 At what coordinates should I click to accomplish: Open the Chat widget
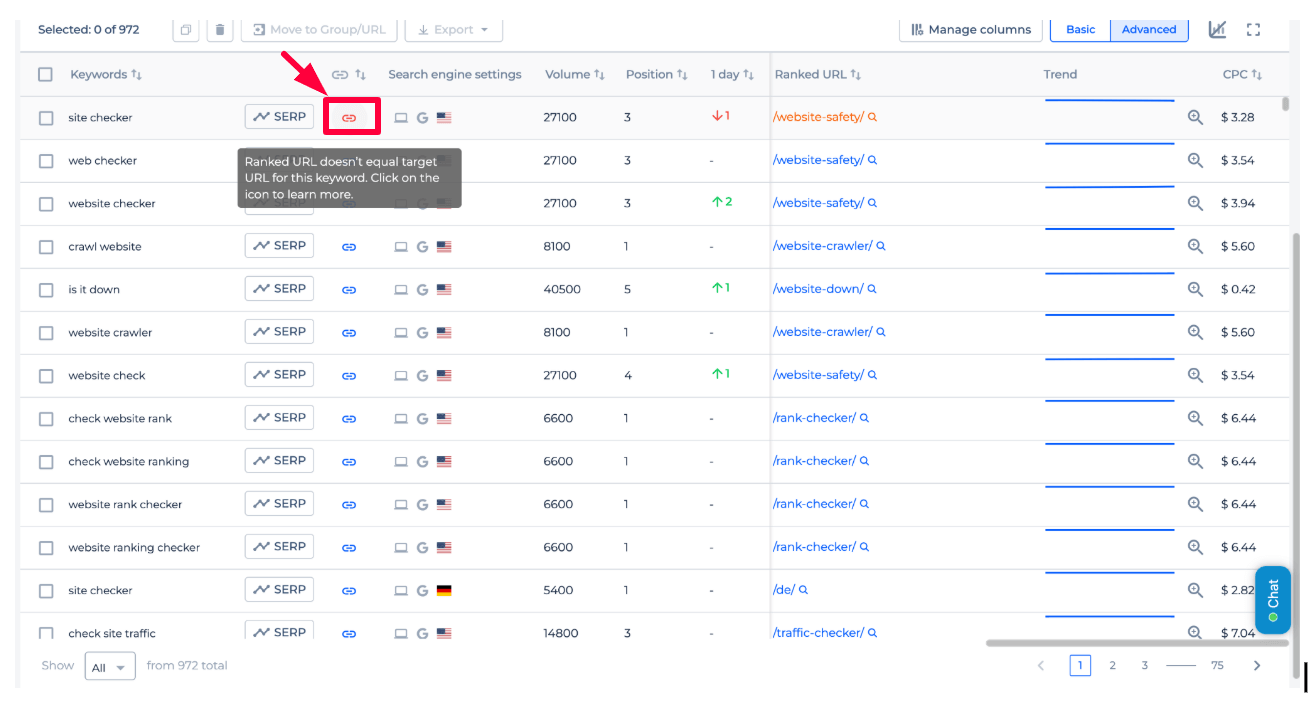pyautogui.click(x=1272, y=600)
